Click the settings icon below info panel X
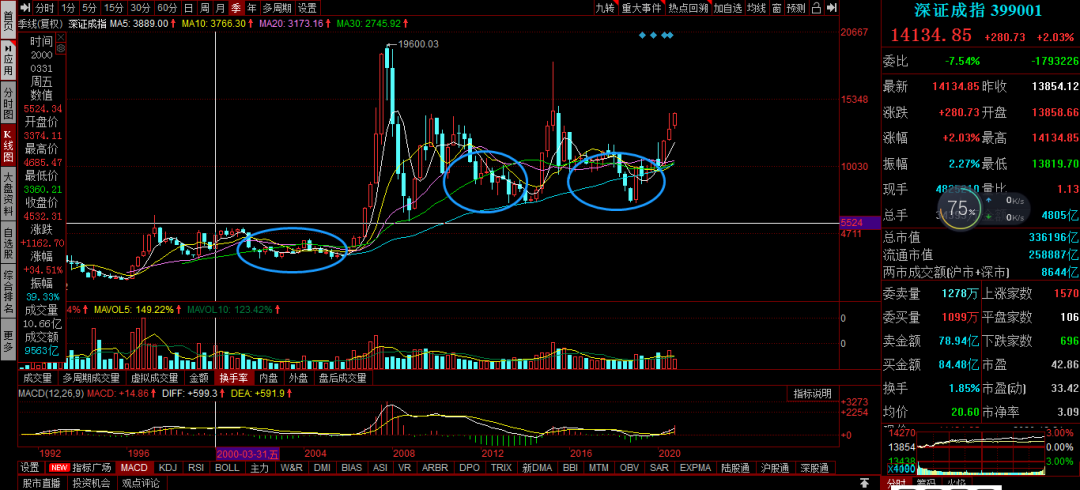 coord(61,48)
